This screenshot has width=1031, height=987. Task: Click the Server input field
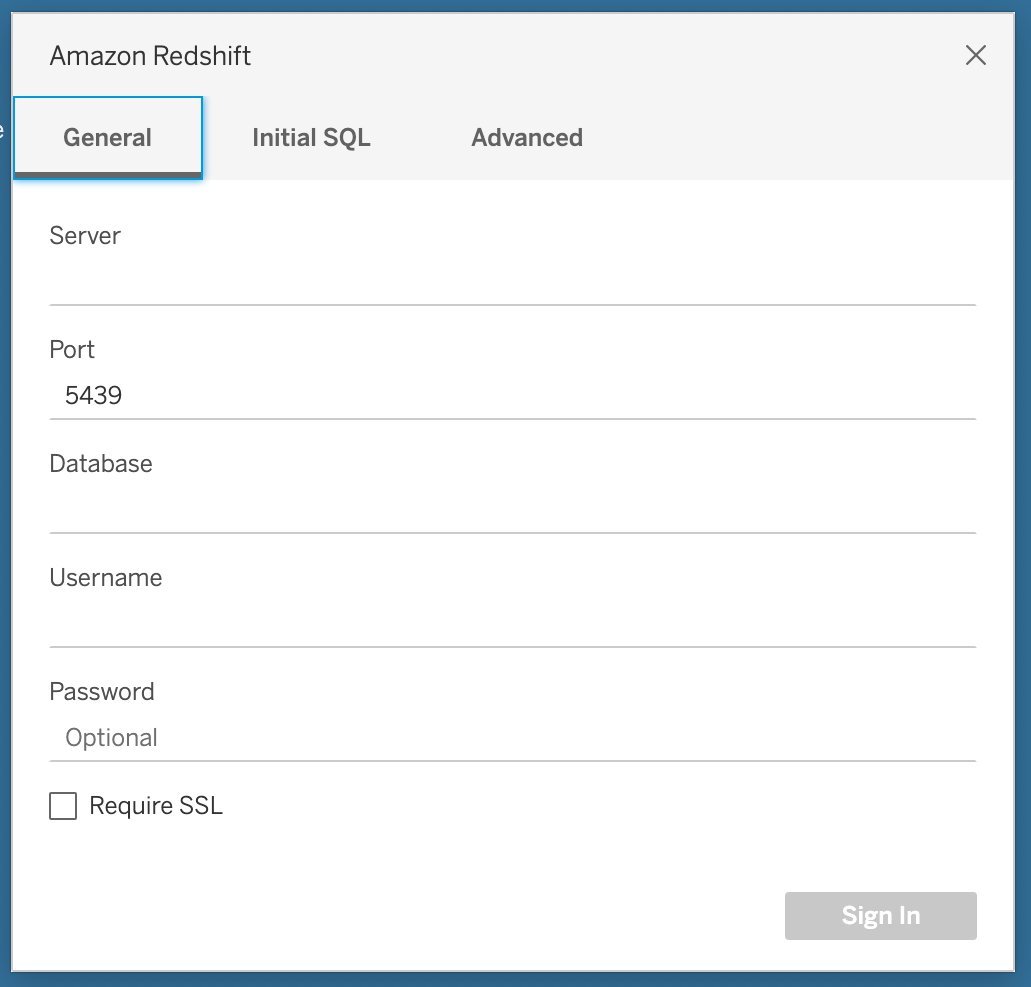[512, 281]
